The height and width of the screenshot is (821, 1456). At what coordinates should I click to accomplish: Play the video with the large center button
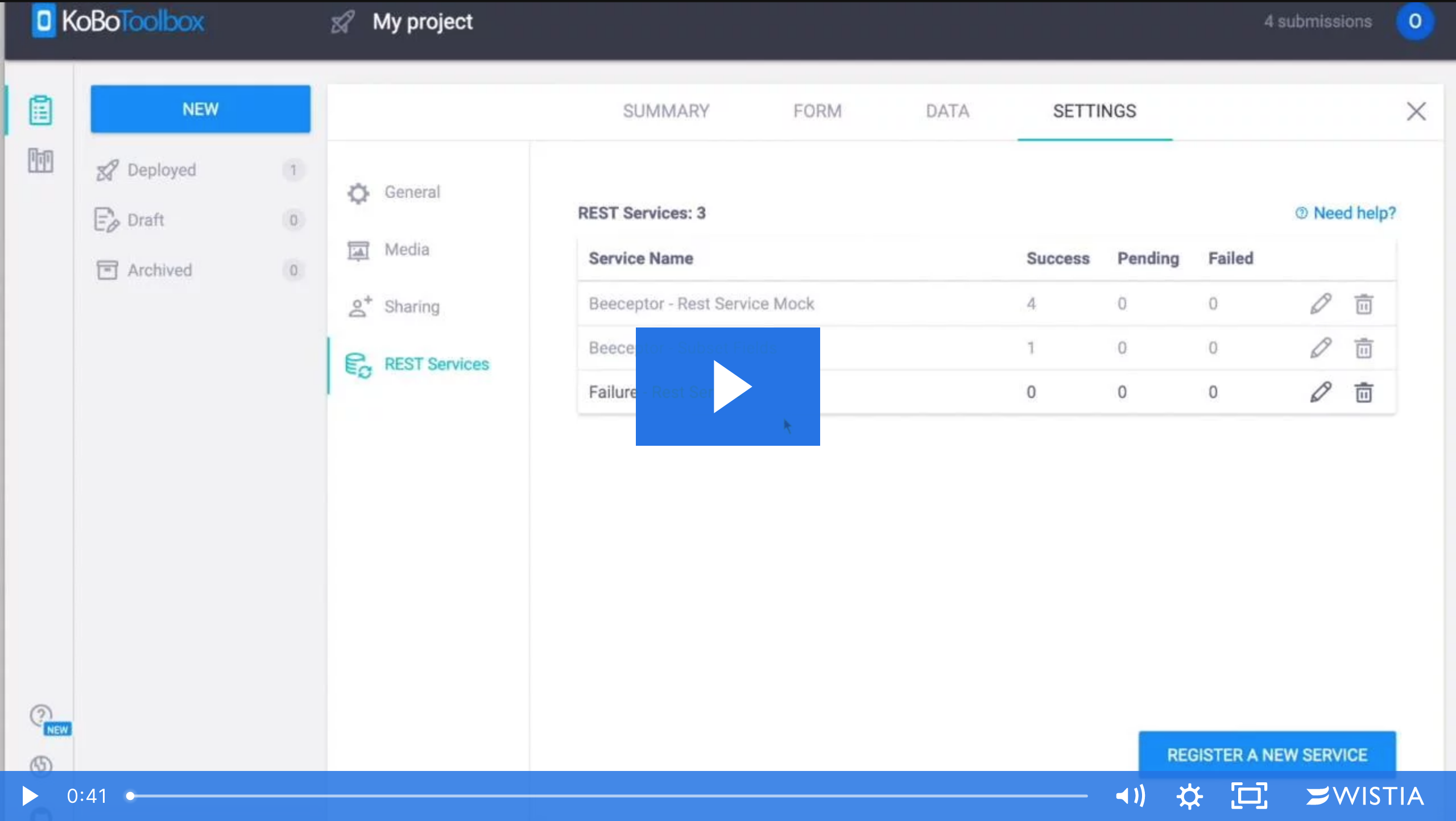click(x=727, y=387)
